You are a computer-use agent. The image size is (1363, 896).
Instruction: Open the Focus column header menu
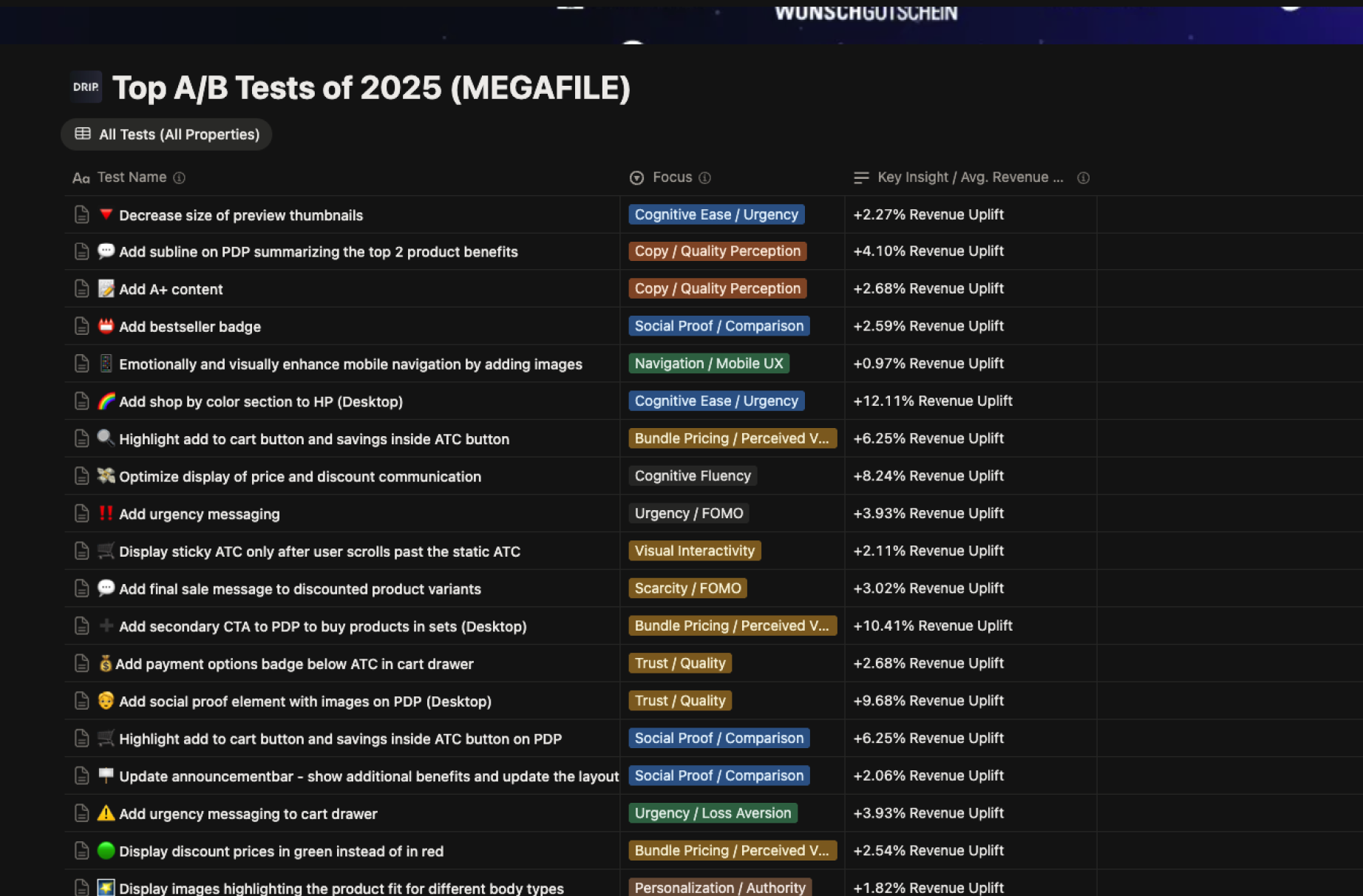click(672, 177)
